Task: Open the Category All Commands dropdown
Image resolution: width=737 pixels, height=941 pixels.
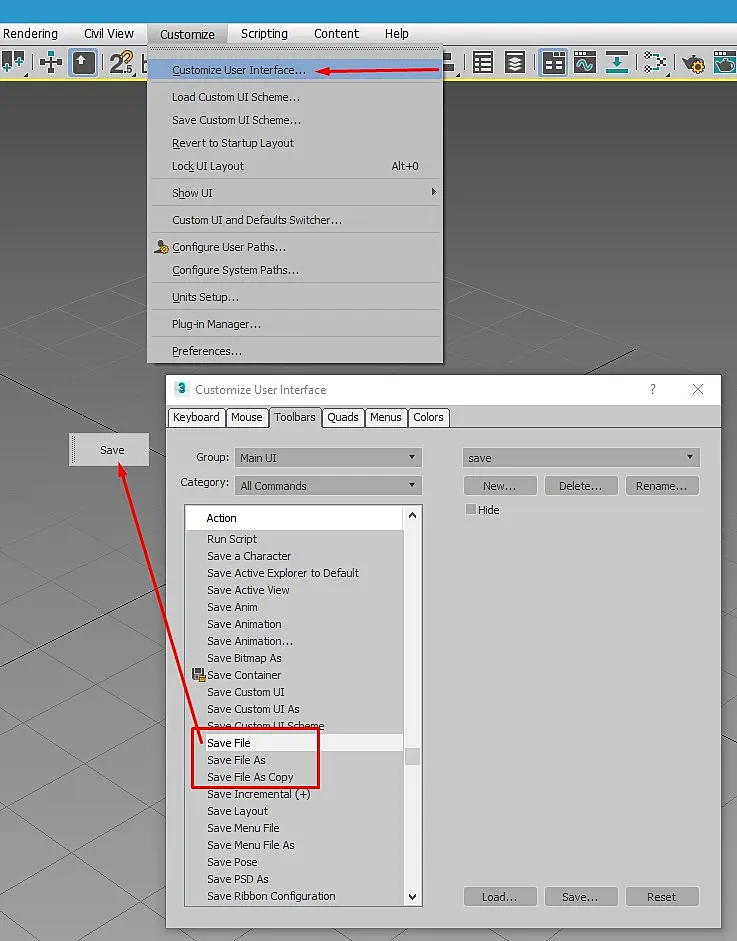Action: pos(328,486)
